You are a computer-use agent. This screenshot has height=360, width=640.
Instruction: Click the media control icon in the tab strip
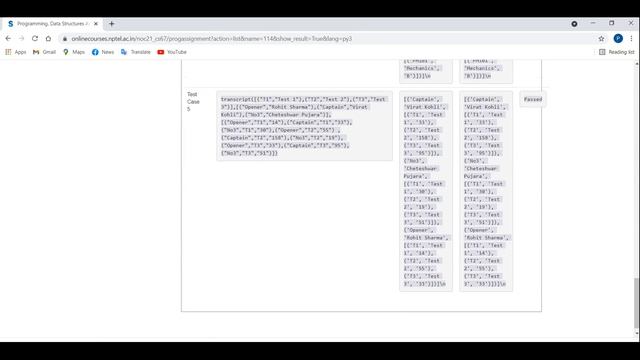pos(574,24)
